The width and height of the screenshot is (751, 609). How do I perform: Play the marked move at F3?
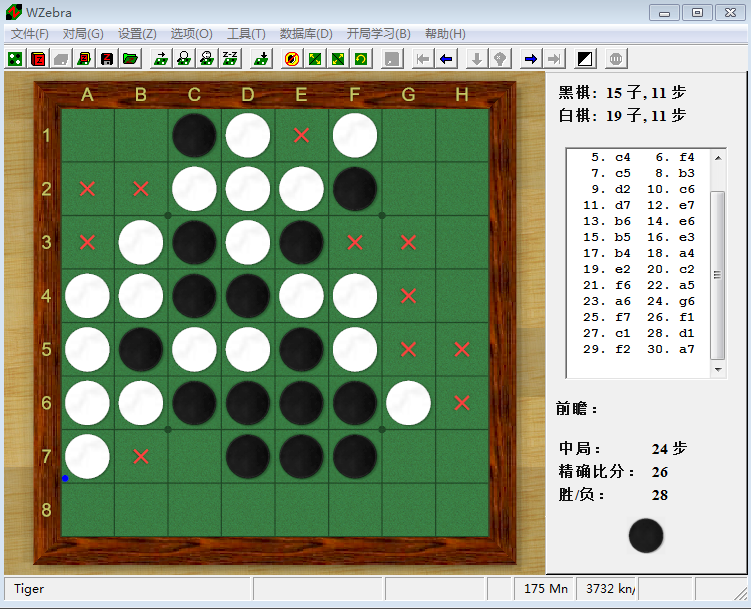[x=355, y=243]
